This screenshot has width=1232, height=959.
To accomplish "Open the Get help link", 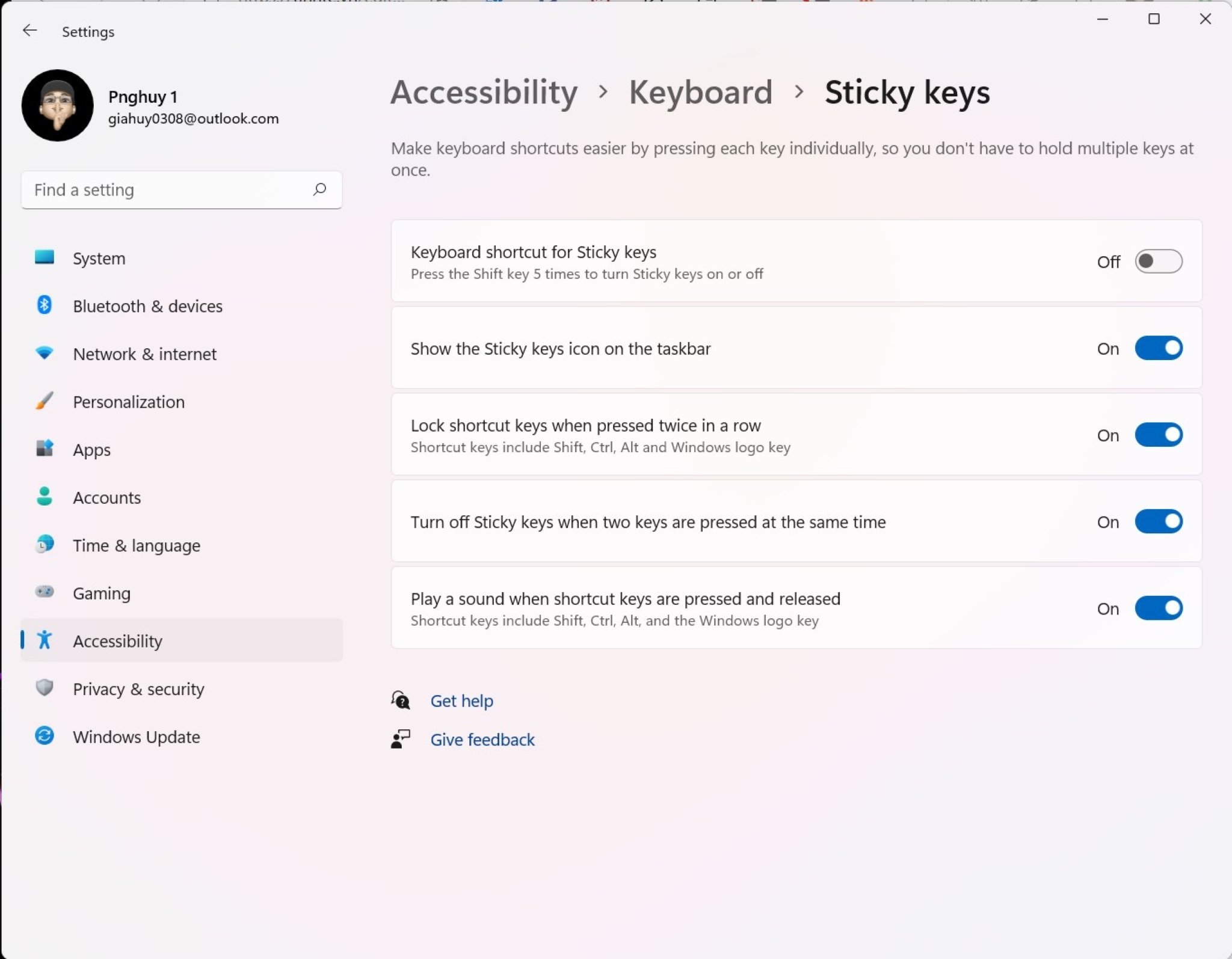I will tap(461, 700).
